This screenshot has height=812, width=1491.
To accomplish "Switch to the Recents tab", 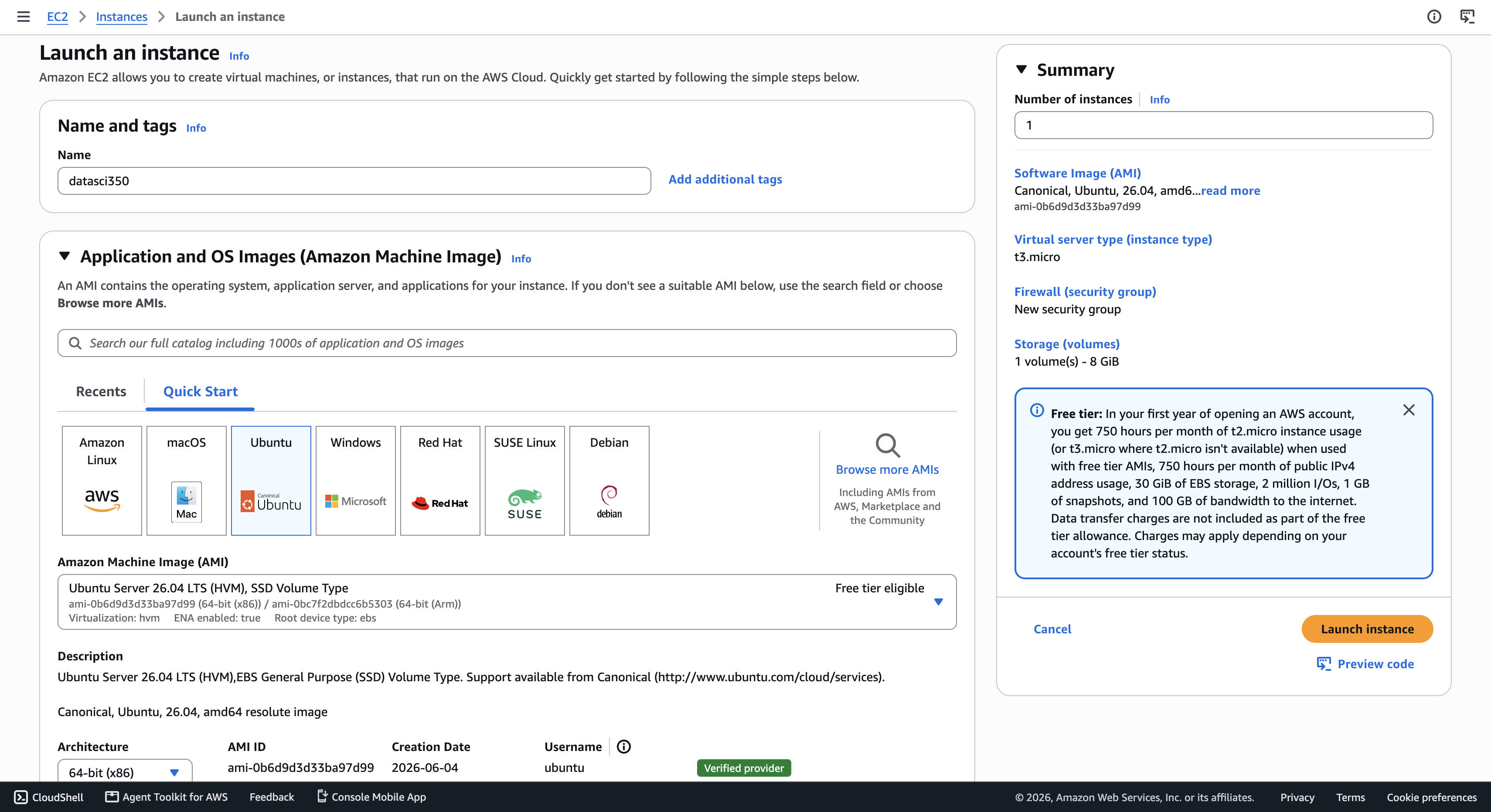I will 101,391.
